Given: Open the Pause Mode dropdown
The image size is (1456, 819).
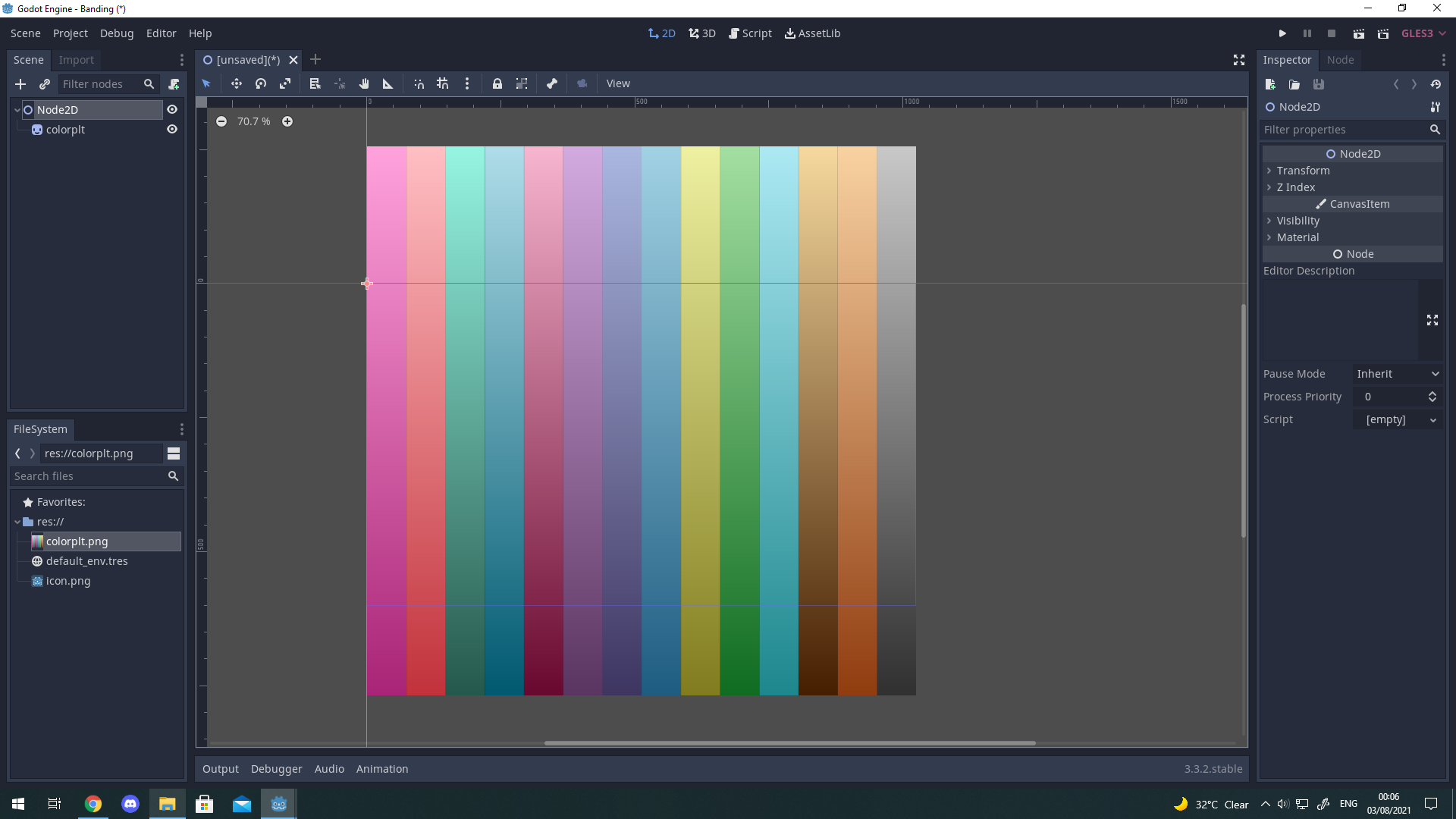Looking at the screenshot, I should click(1398, 374).
